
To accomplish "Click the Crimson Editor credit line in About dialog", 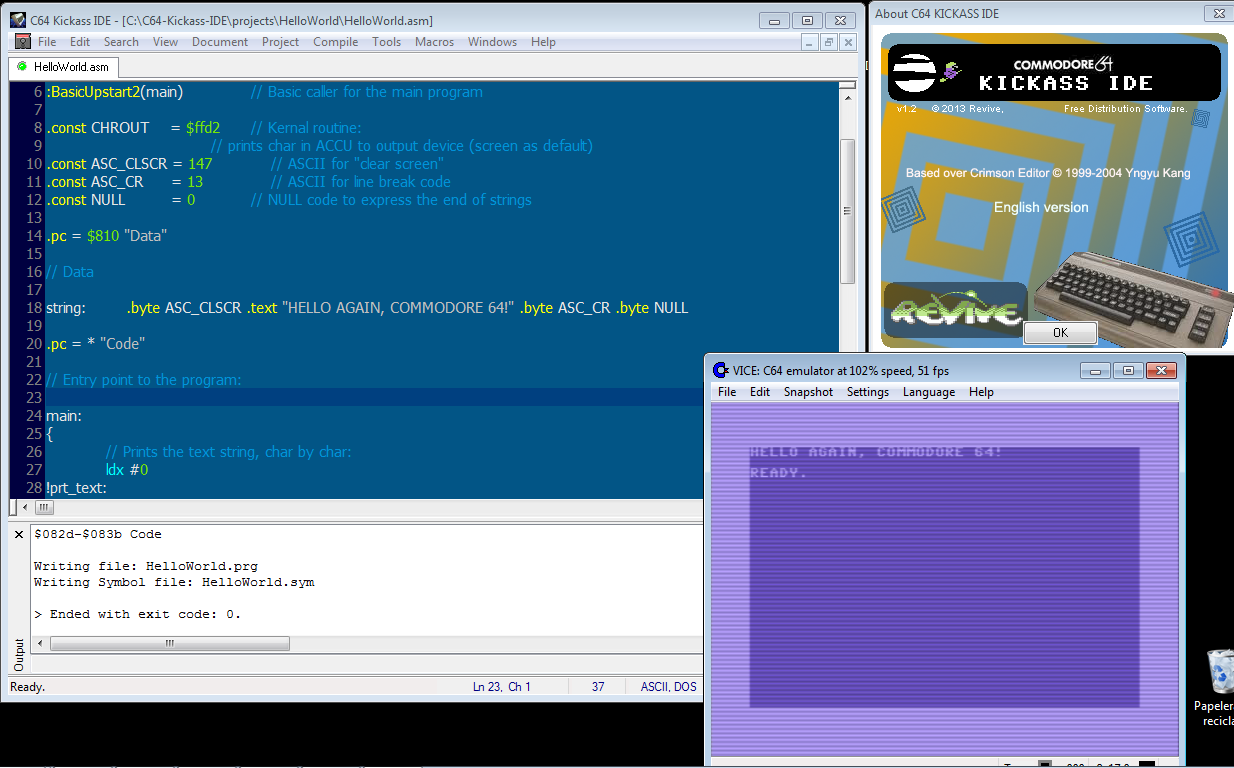I will point(1048,173).
